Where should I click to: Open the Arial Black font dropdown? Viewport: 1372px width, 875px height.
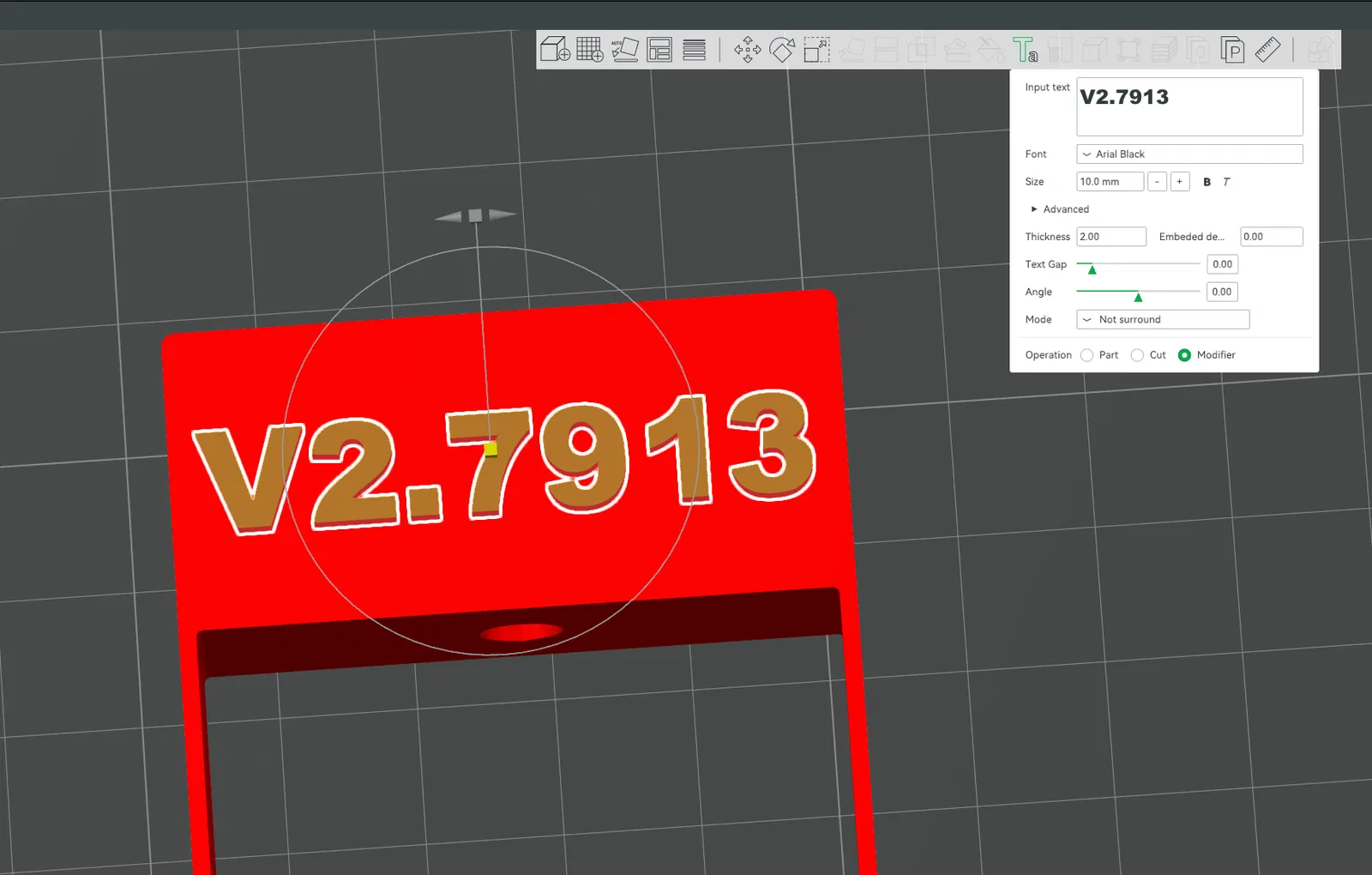(x=1189, y=154)
